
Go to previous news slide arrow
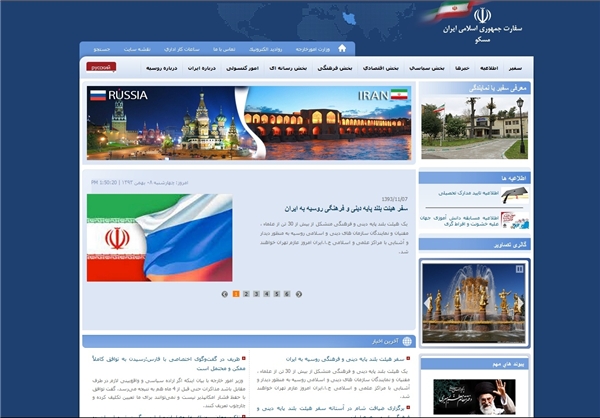click(225, 294)
